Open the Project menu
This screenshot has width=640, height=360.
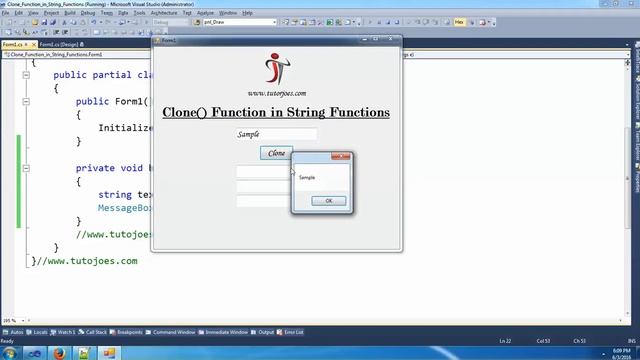pyautogui.click(x=51, y=13)
